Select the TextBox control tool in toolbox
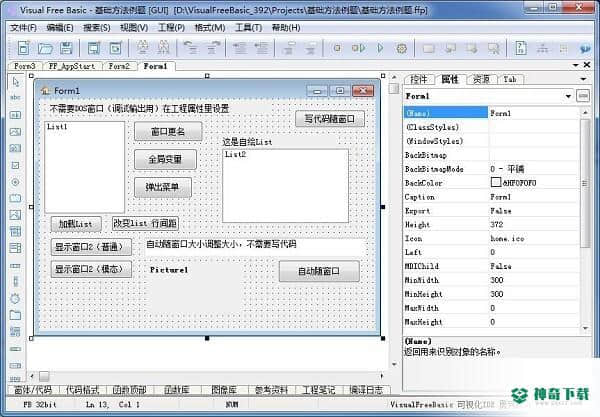The image size is (600, 417). 15,115
